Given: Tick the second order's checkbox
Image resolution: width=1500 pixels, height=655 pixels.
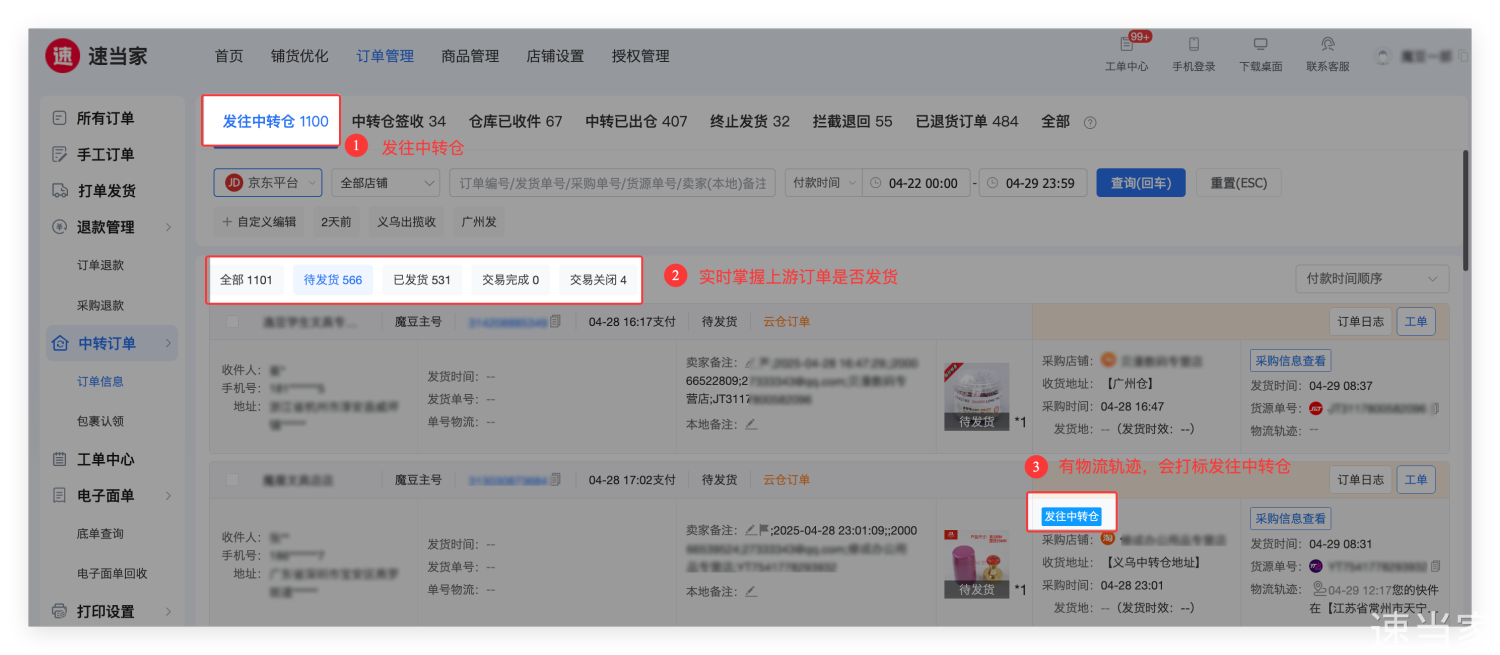Looking at the screenshot, I should coord(233,480).
